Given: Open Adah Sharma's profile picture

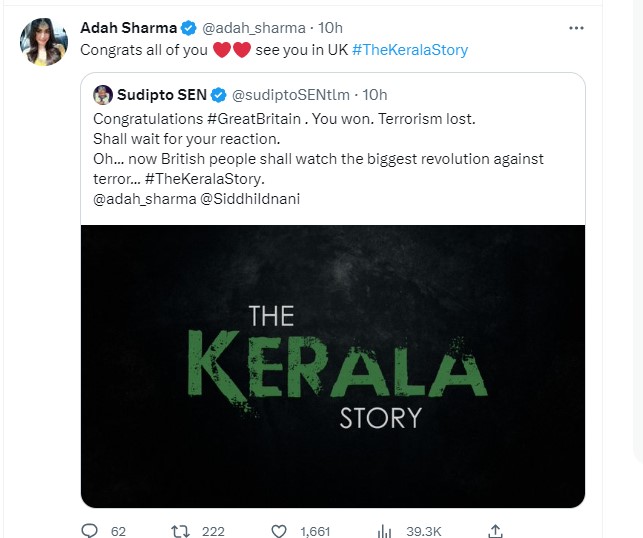Looking at the screenshot, I should pos(42,41).
